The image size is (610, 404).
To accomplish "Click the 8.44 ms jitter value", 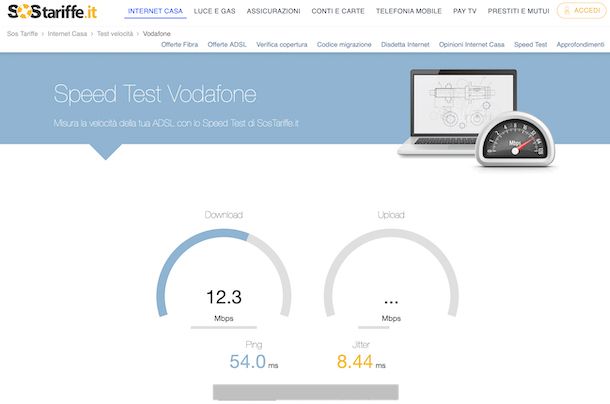I will (x=361, y=362).
